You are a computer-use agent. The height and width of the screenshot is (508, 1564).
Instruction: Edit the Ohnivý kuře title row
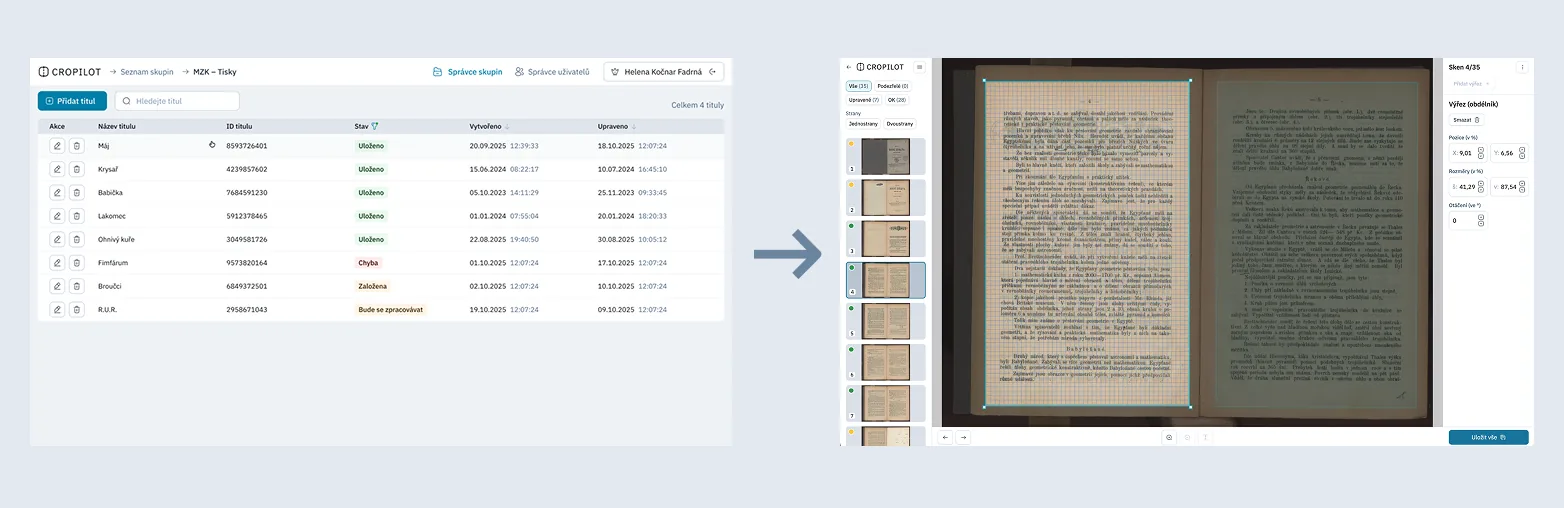[x=57, y=239]
